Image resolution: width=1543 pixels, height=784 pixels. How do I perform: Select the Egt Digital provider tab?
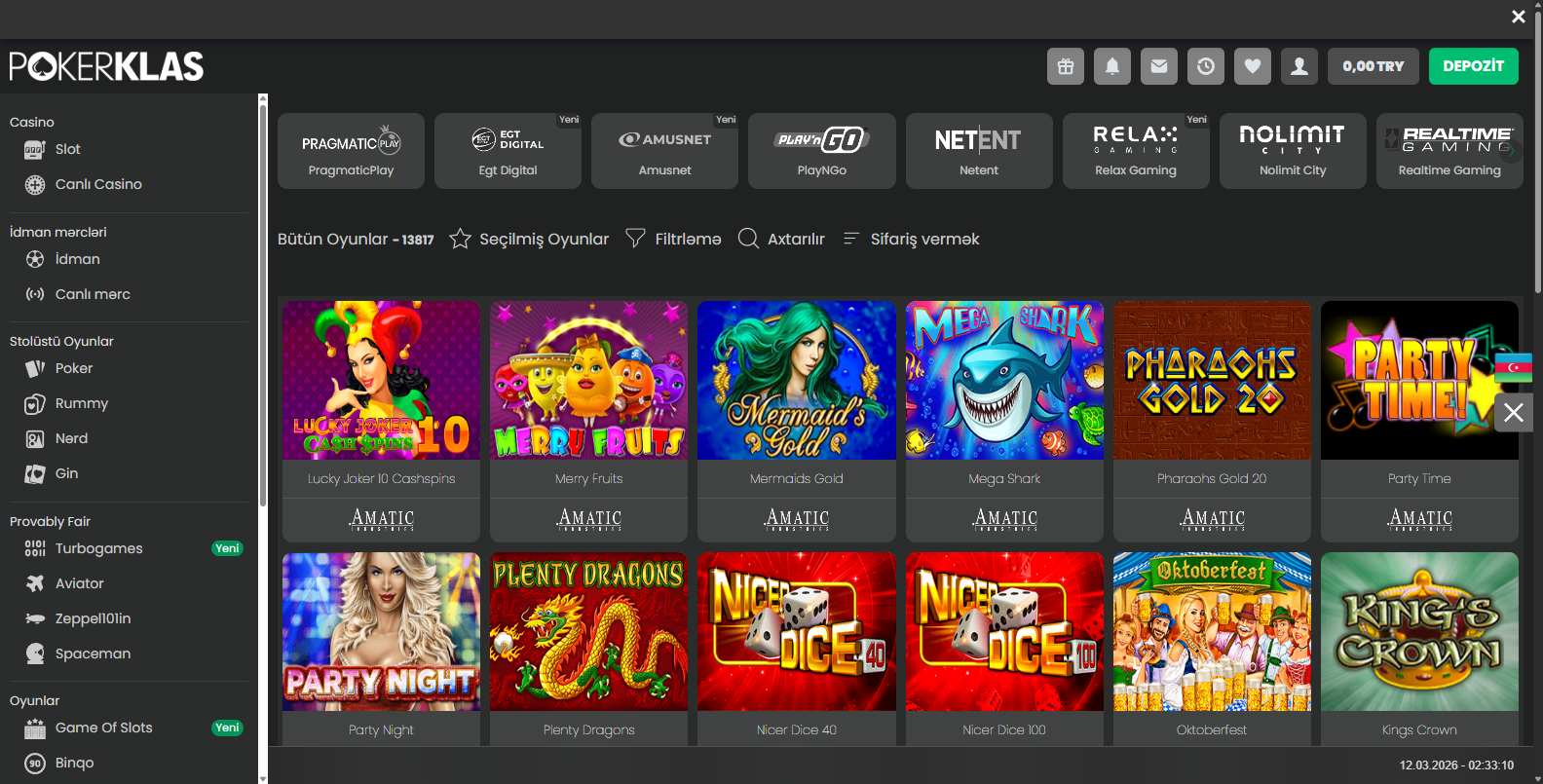pyautogui.click(x=508, y=151)
